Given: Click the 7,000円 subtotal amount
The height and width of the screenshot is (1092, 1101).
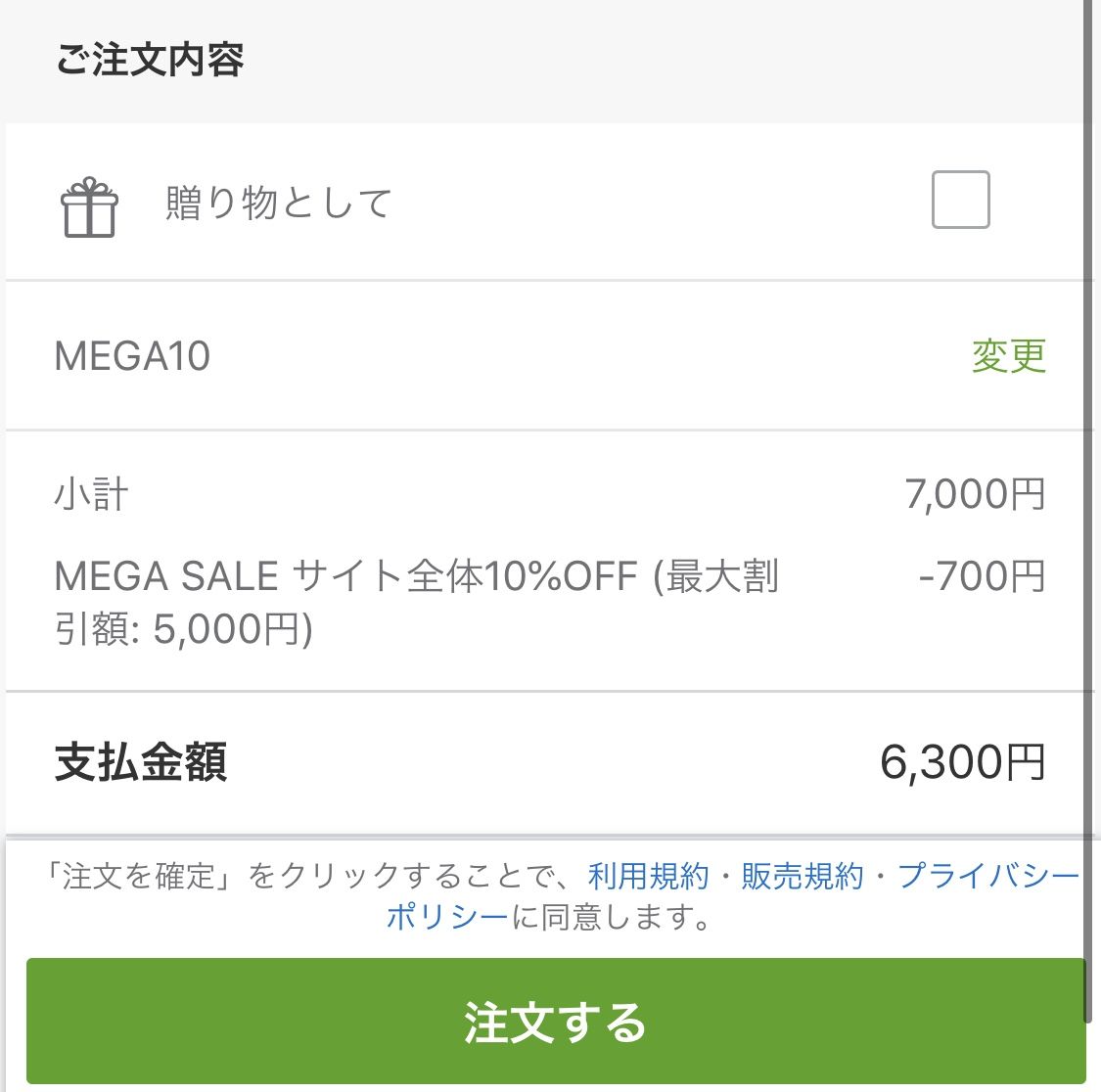Looking at the screenshot, I should tap(975, 494).
